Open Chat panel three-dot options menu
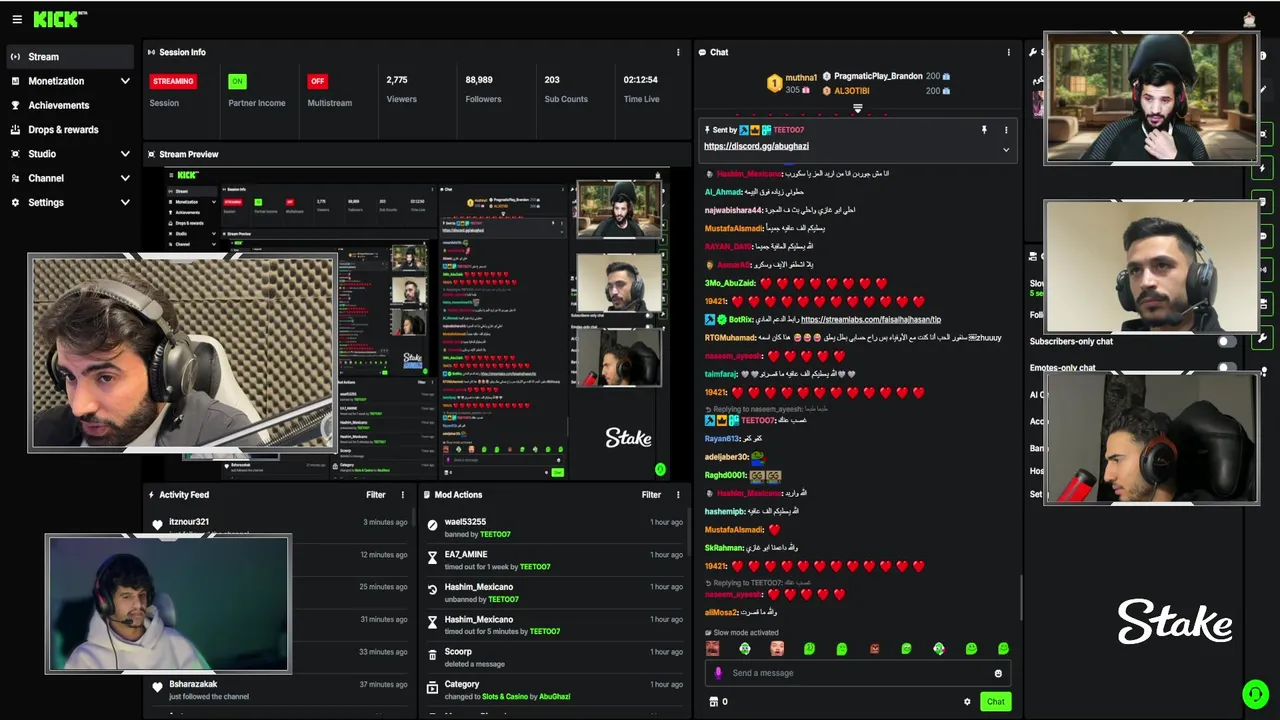The height and width of the screenshot is (720, 1280). [1008, 52]
